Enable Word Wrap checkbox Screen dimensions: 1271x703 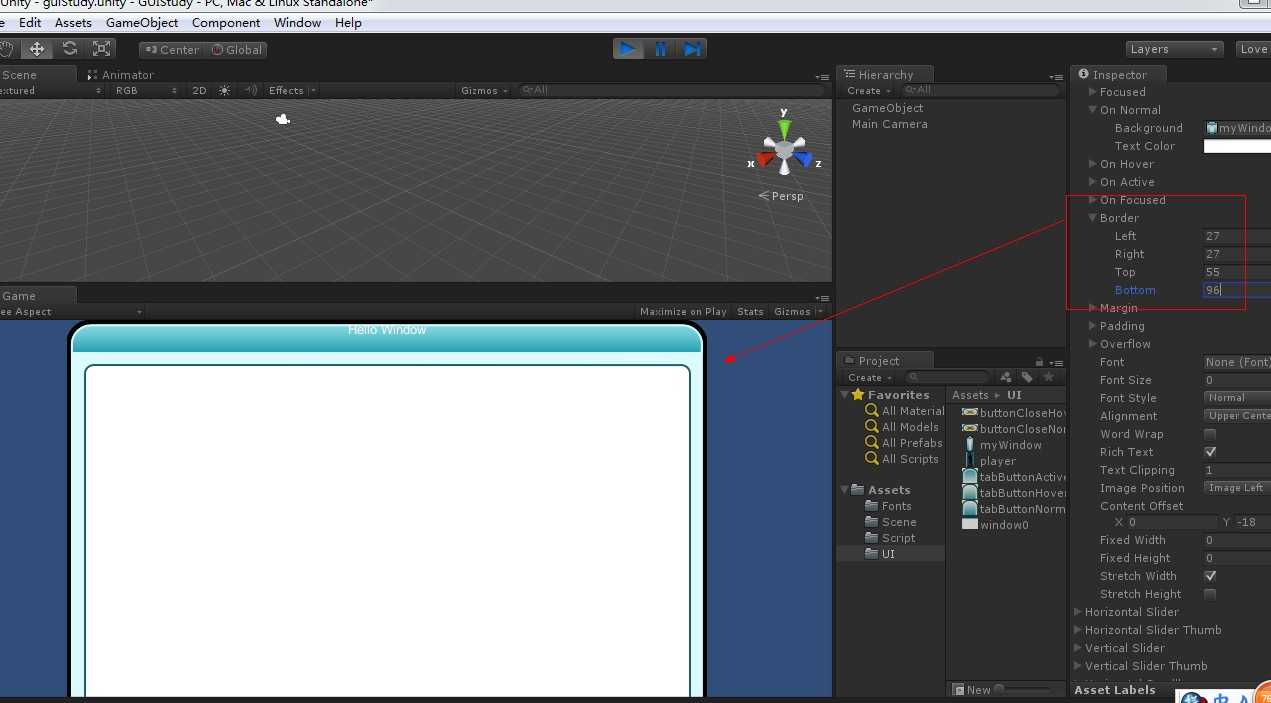[x=1210, y=434]
